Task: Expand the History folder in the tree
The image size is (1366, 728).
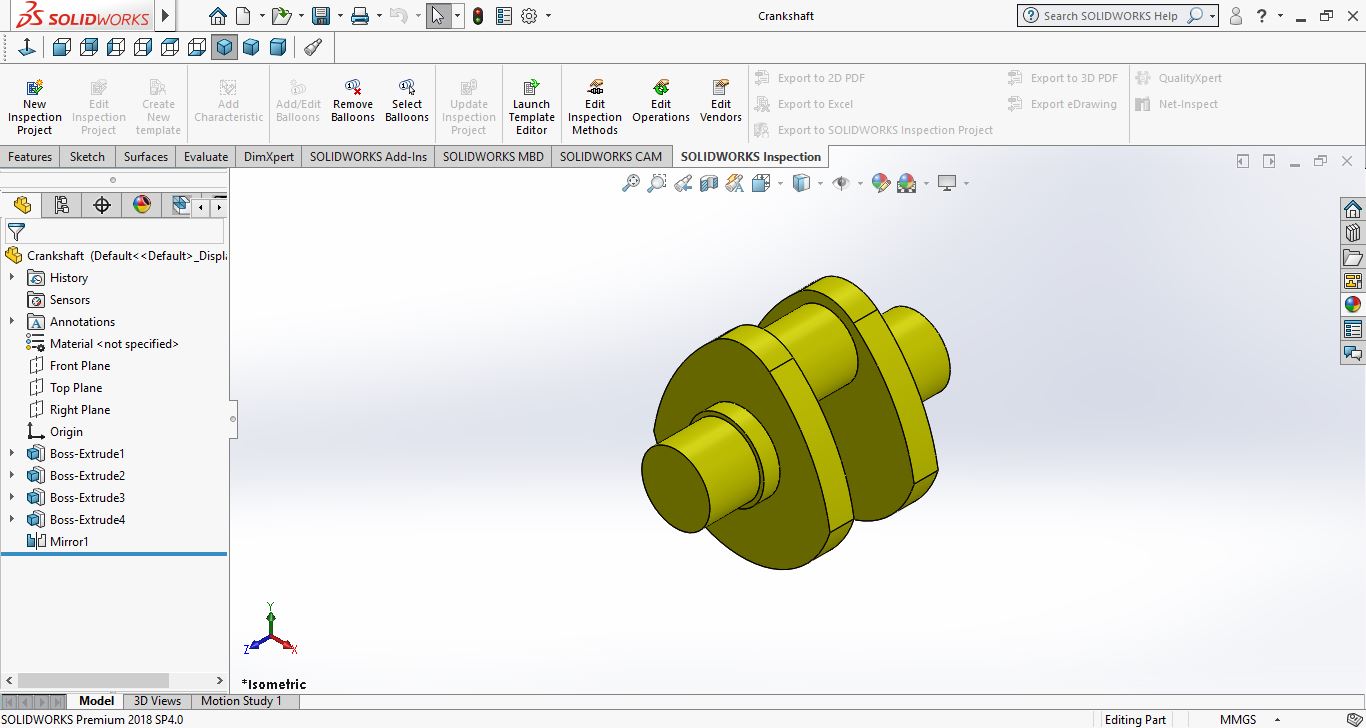Action: 12,278
